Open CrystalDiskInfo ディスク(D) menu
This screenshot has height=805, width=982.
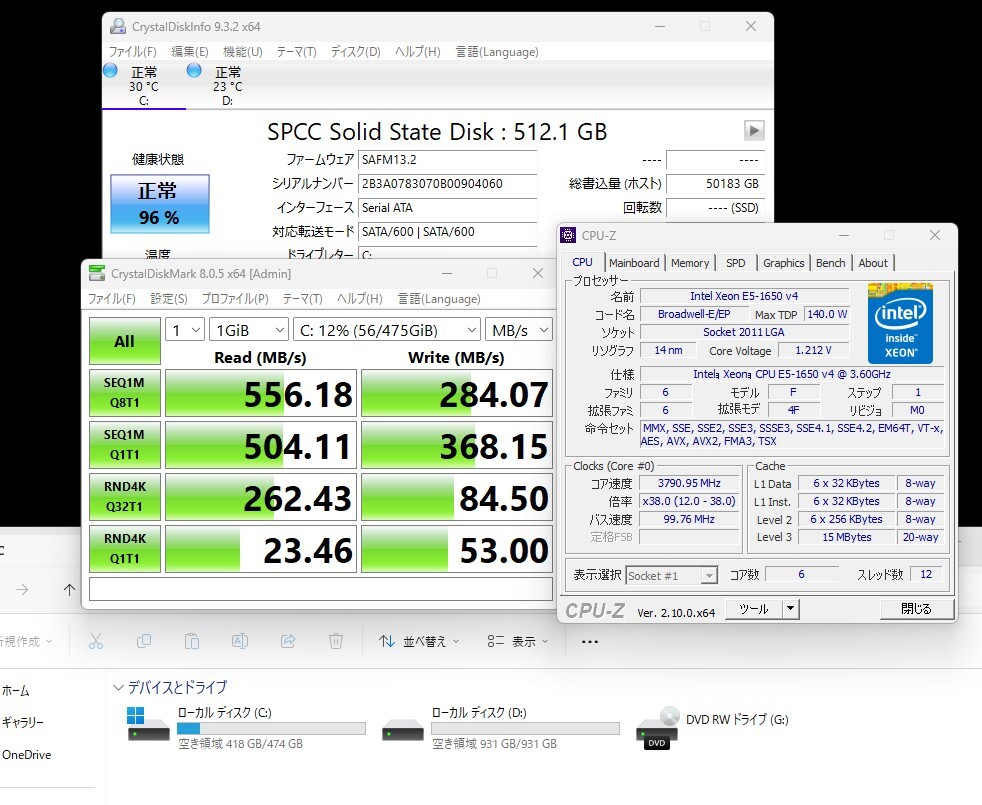[x=355, y=51]
